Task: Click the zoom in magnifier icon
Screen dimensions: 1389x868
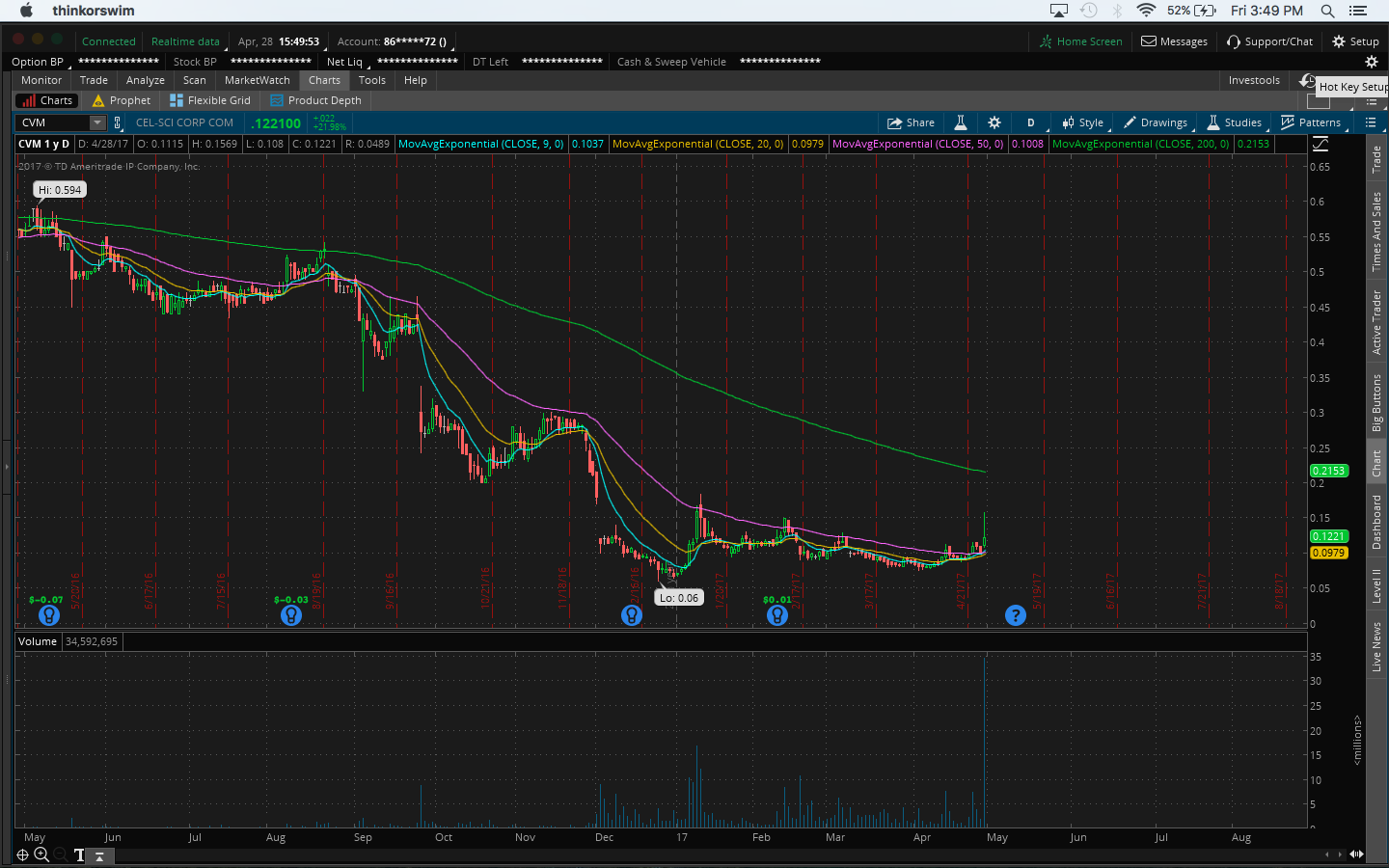Action: (41, 854)
